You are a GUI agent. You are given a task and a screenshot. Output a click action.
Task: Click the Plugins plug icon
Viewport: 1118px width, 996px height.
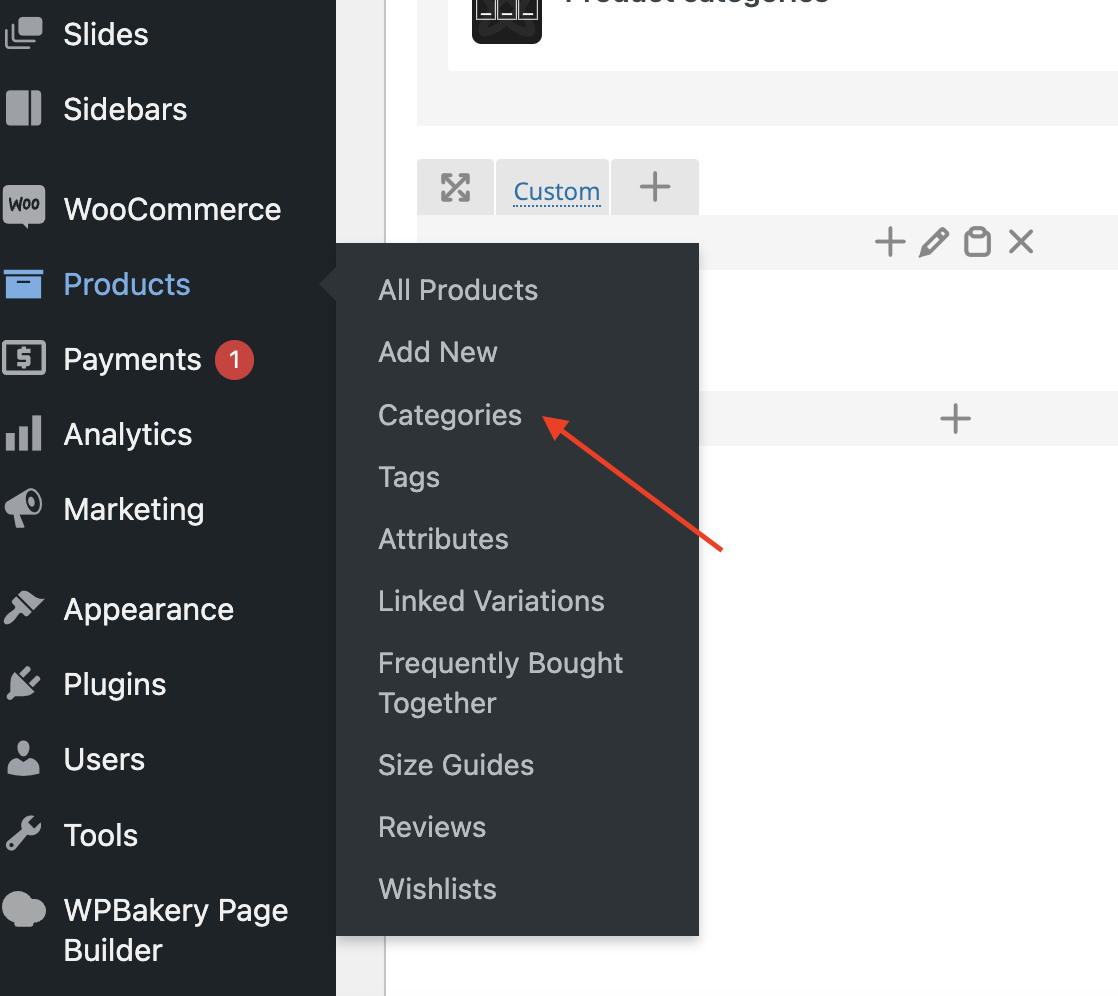[x=24, y=683]
